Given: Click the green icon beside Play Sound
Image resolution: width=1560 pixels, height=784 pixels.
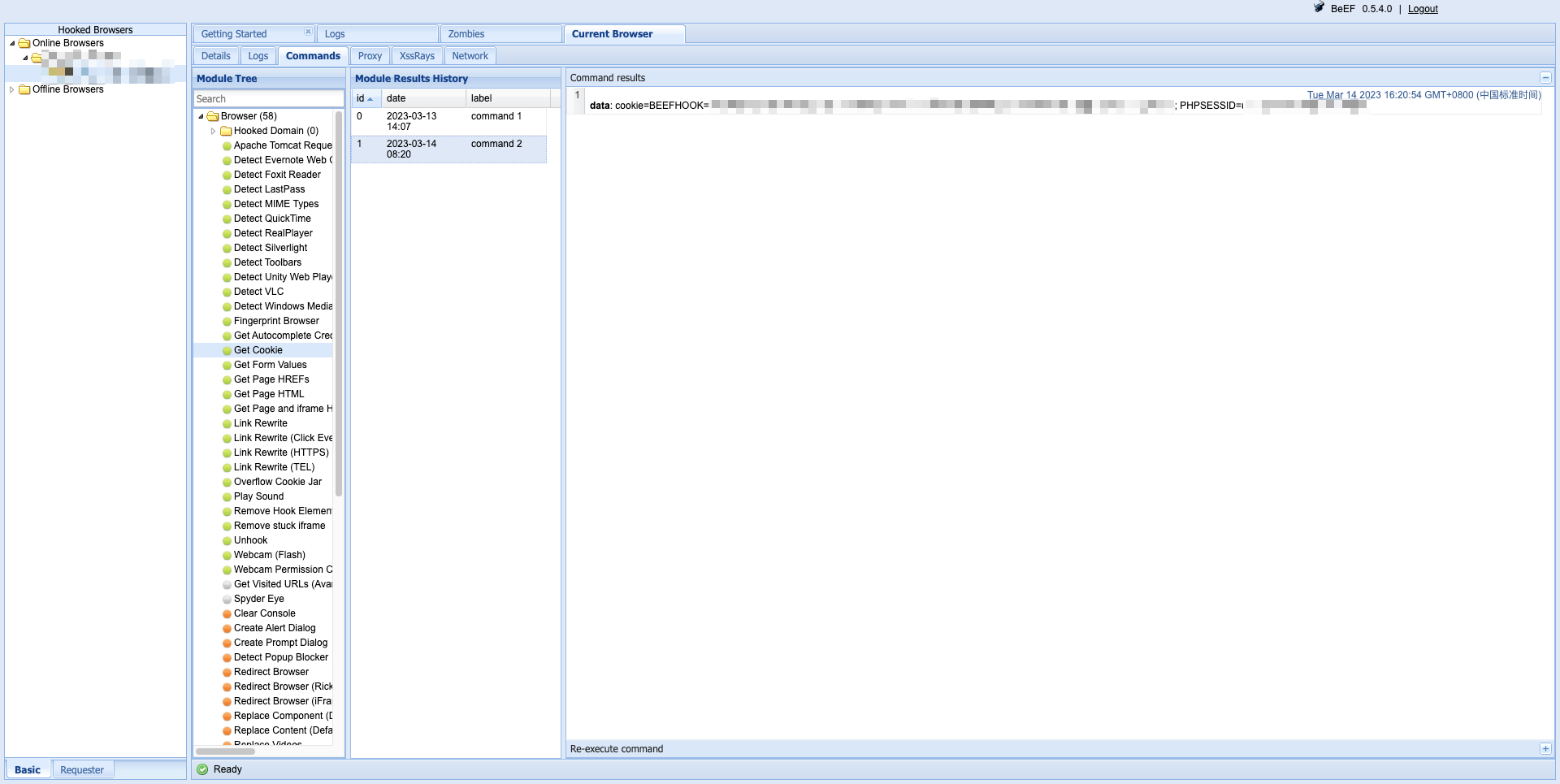Looking at the screenshot, I should [x=227, y=497].
